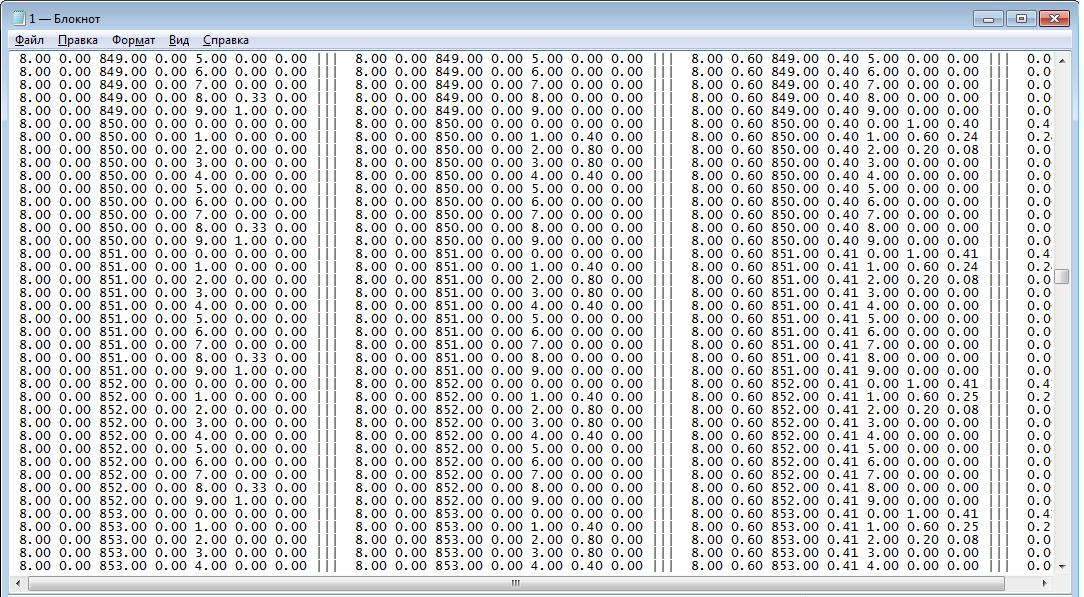The width and height of the screenshot is (1084, 597).
Task: Click the horizontal scrollbar left arrow
Action: click(19, 583)
